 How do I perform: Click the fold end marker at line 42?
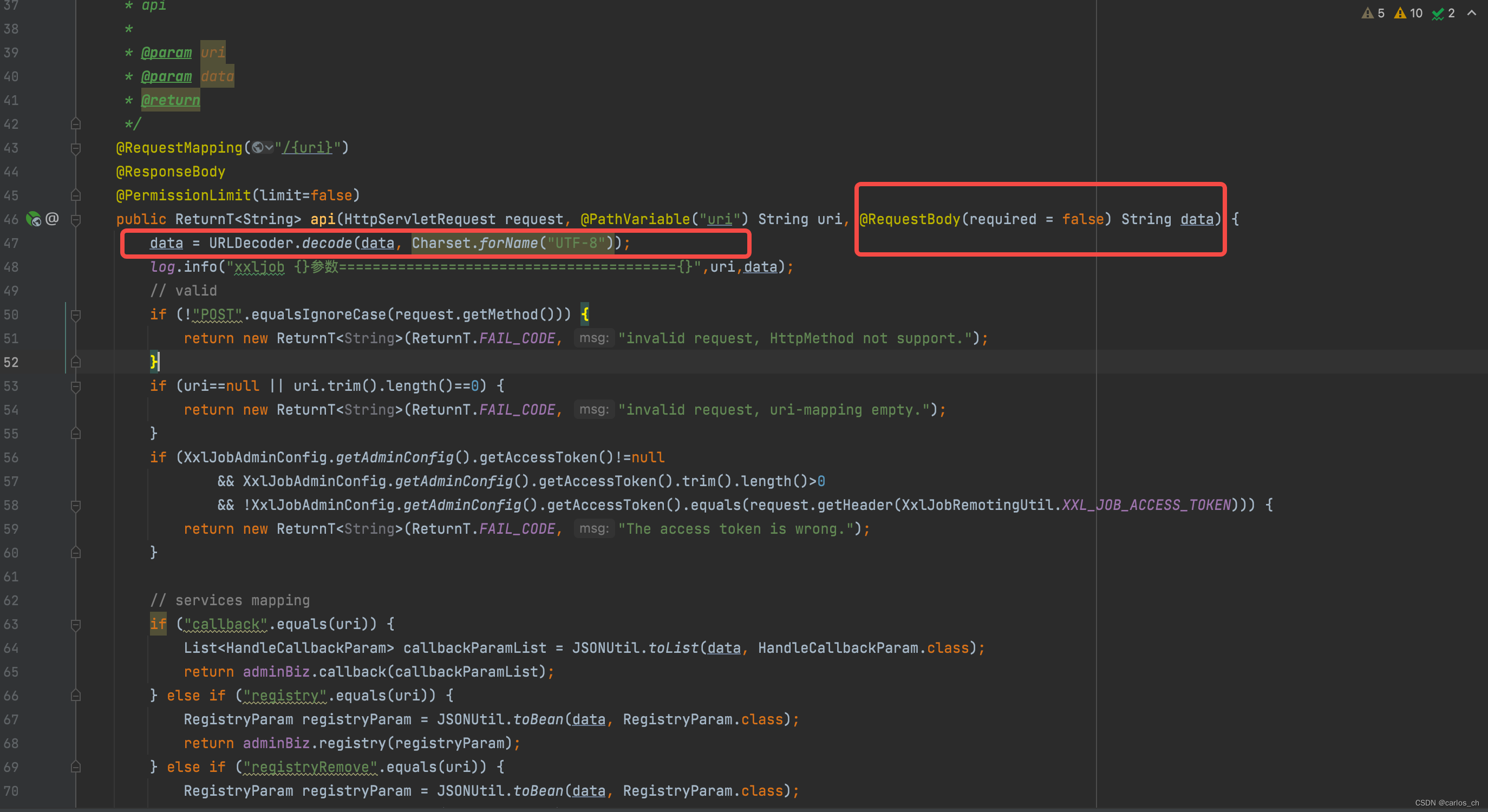[76, 124]
